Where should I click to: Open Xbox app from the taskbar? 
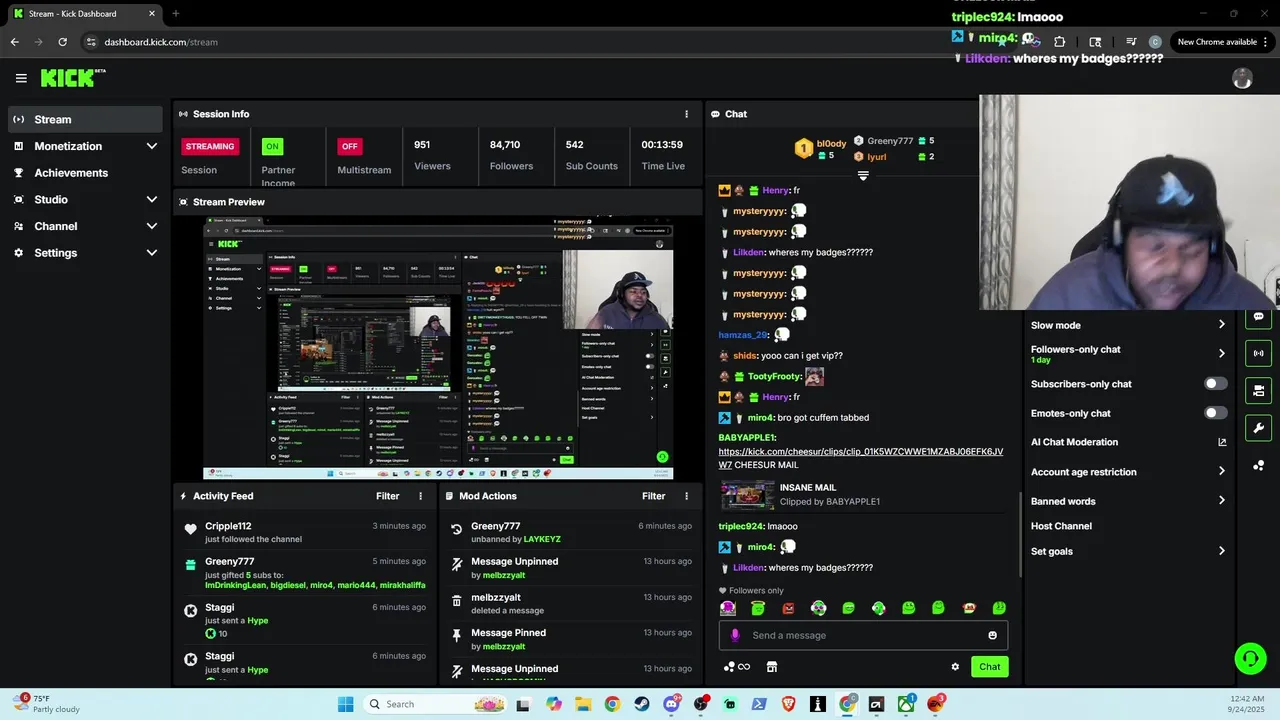click(906, 704)
